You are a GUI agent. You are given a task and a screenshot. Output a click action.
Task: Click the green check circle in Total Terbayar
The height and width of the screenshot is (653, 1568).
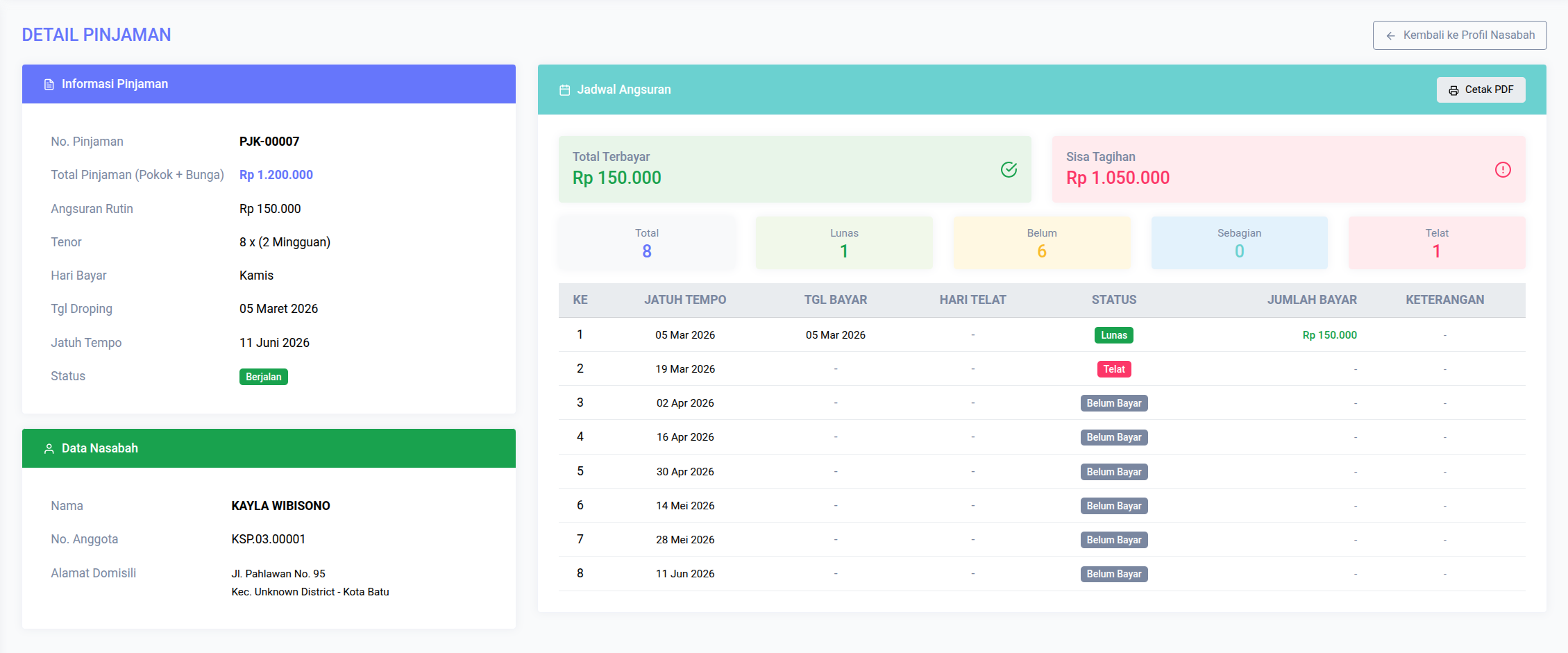1009,169
